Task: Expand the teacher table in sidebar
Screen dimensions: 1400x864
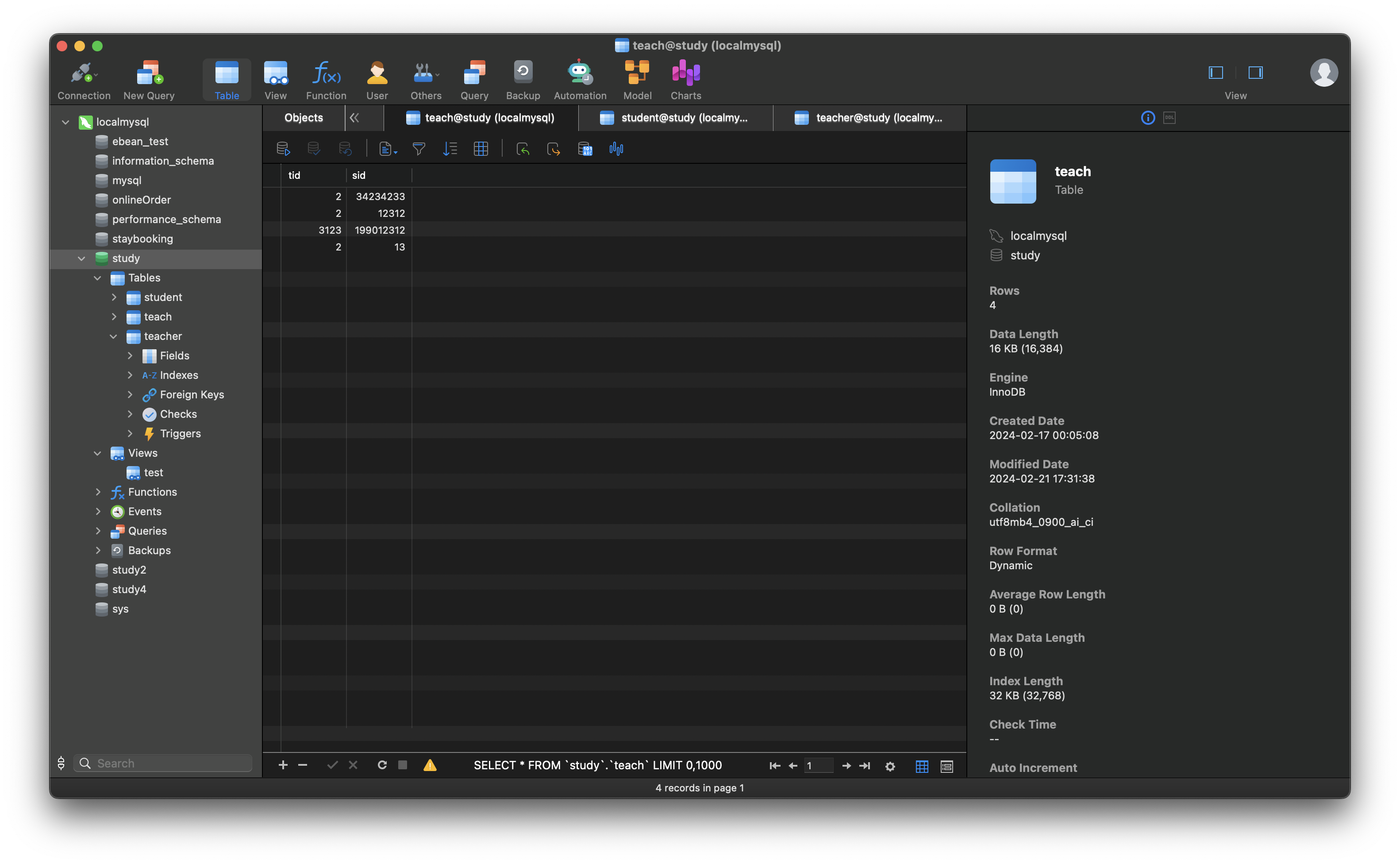Action: coord(113,336)
